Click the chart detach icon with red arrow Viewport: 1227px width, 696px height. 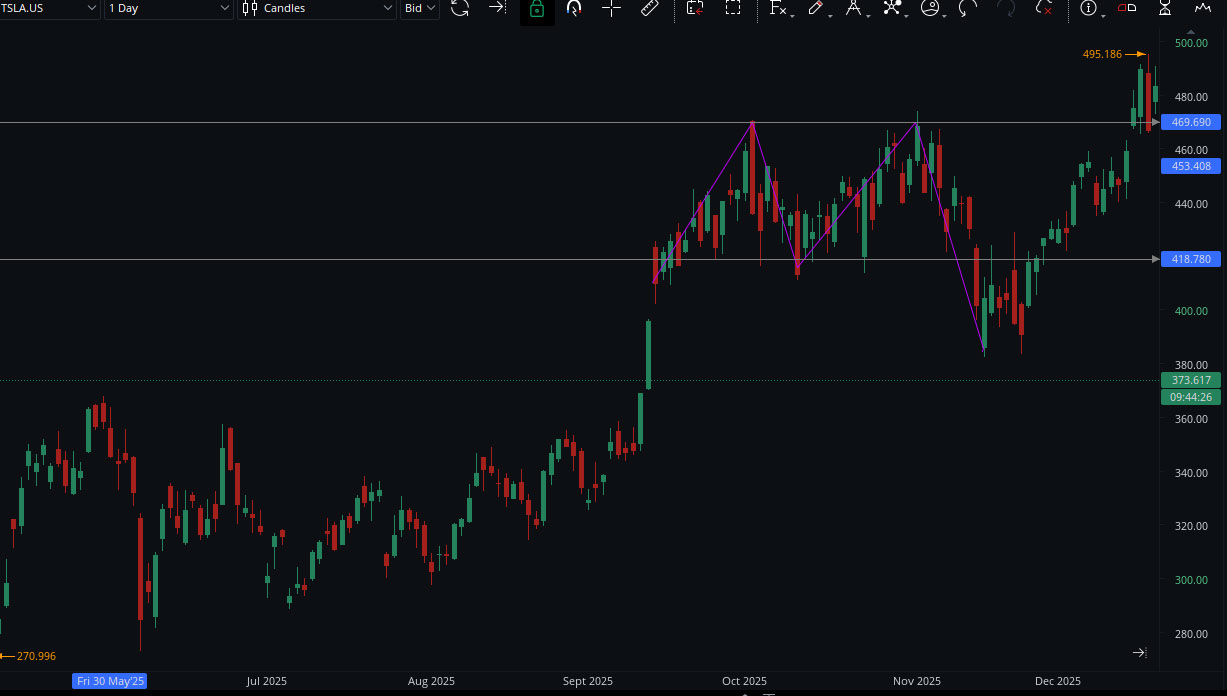click(x=695, y=8)
